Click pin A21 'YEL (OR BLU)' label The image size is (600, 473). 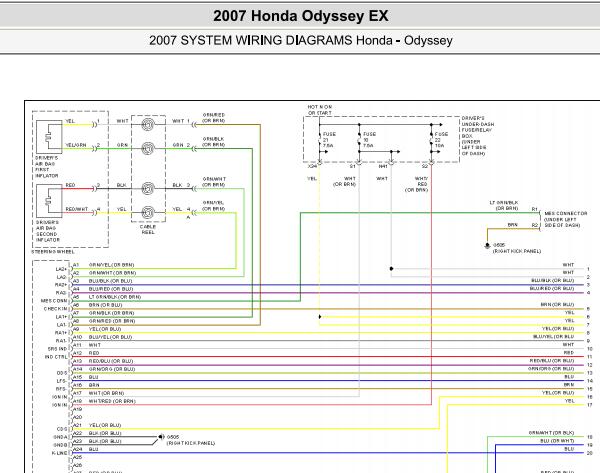[105, 426]
